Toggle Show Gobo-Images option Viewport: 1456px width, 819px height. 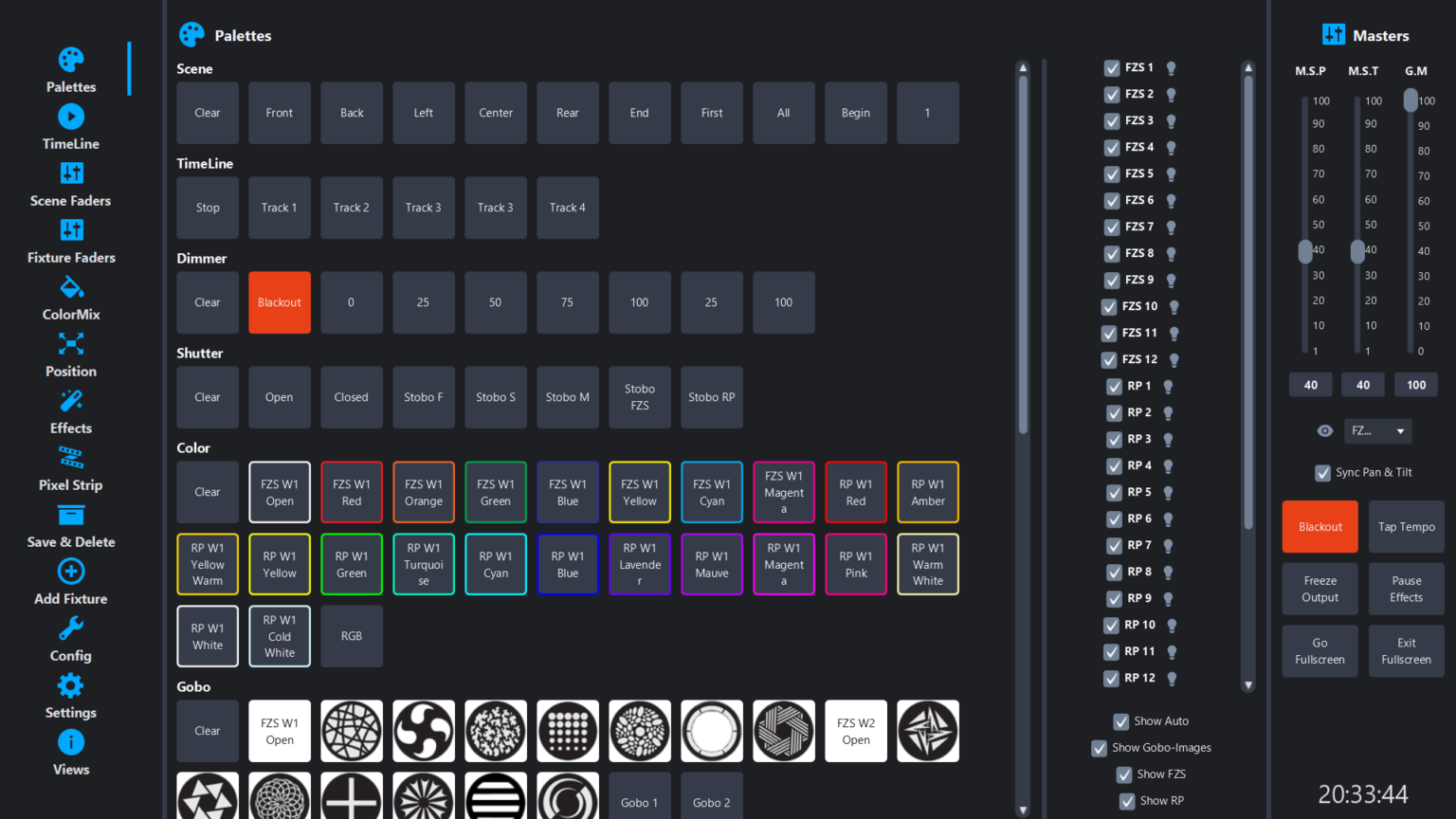coord(1098,748)
